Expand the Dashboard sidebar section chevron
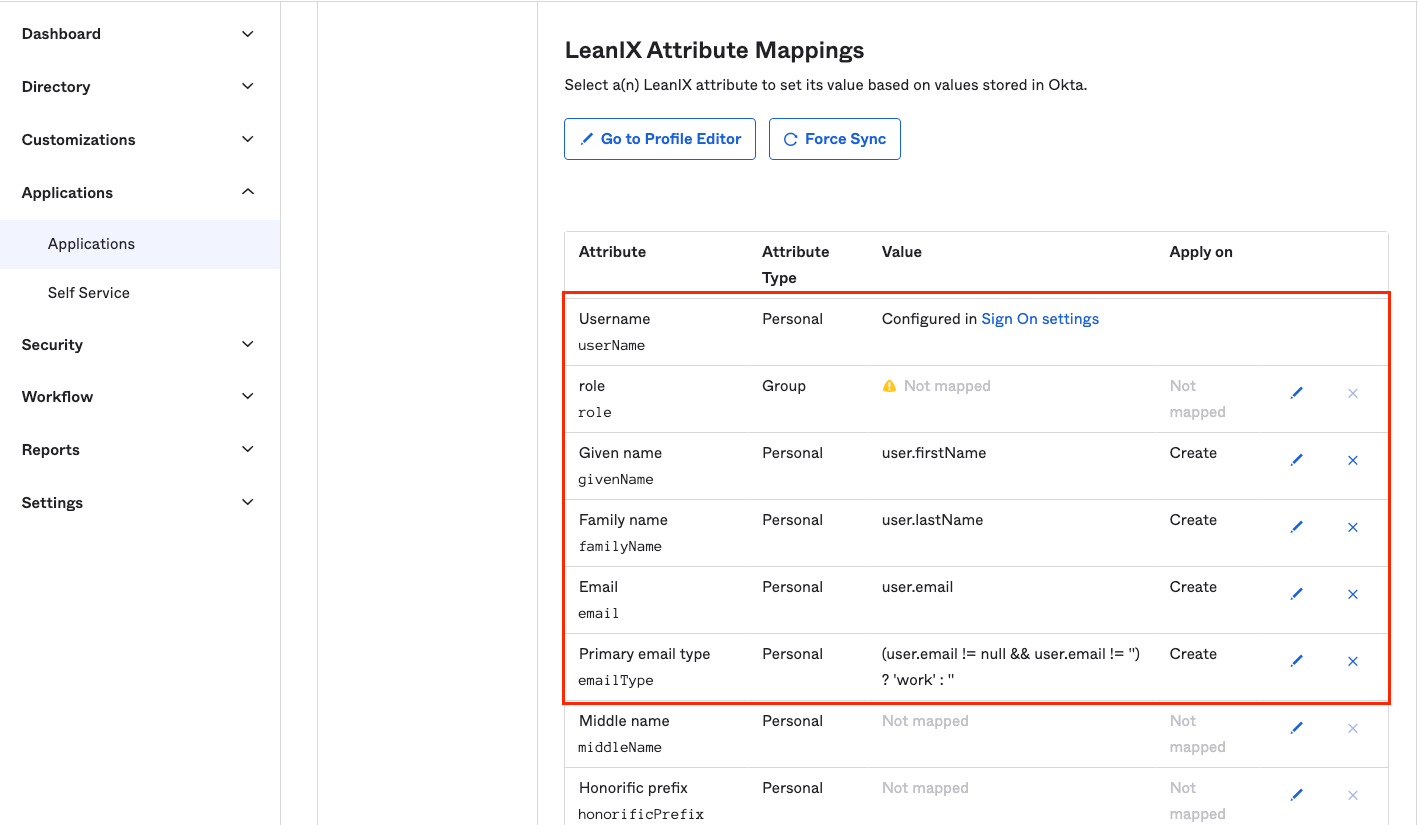1418x825 pixels. click(248, 34)
